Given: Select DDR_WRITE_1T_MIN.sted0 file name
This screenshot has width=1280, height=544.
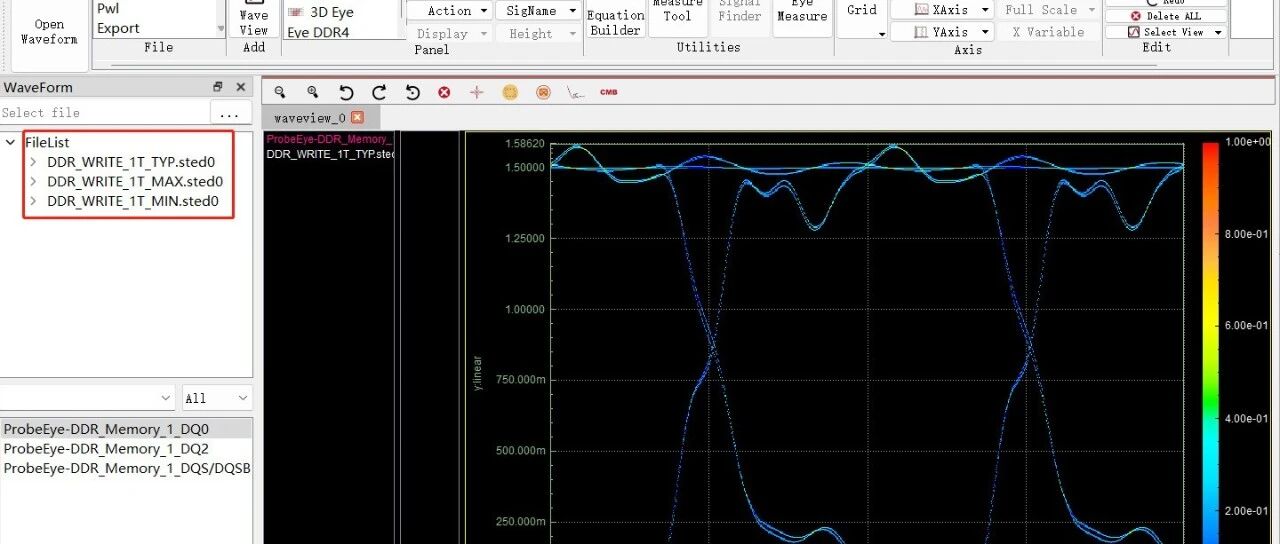Looking at the screenshot, I should point(132,201).
